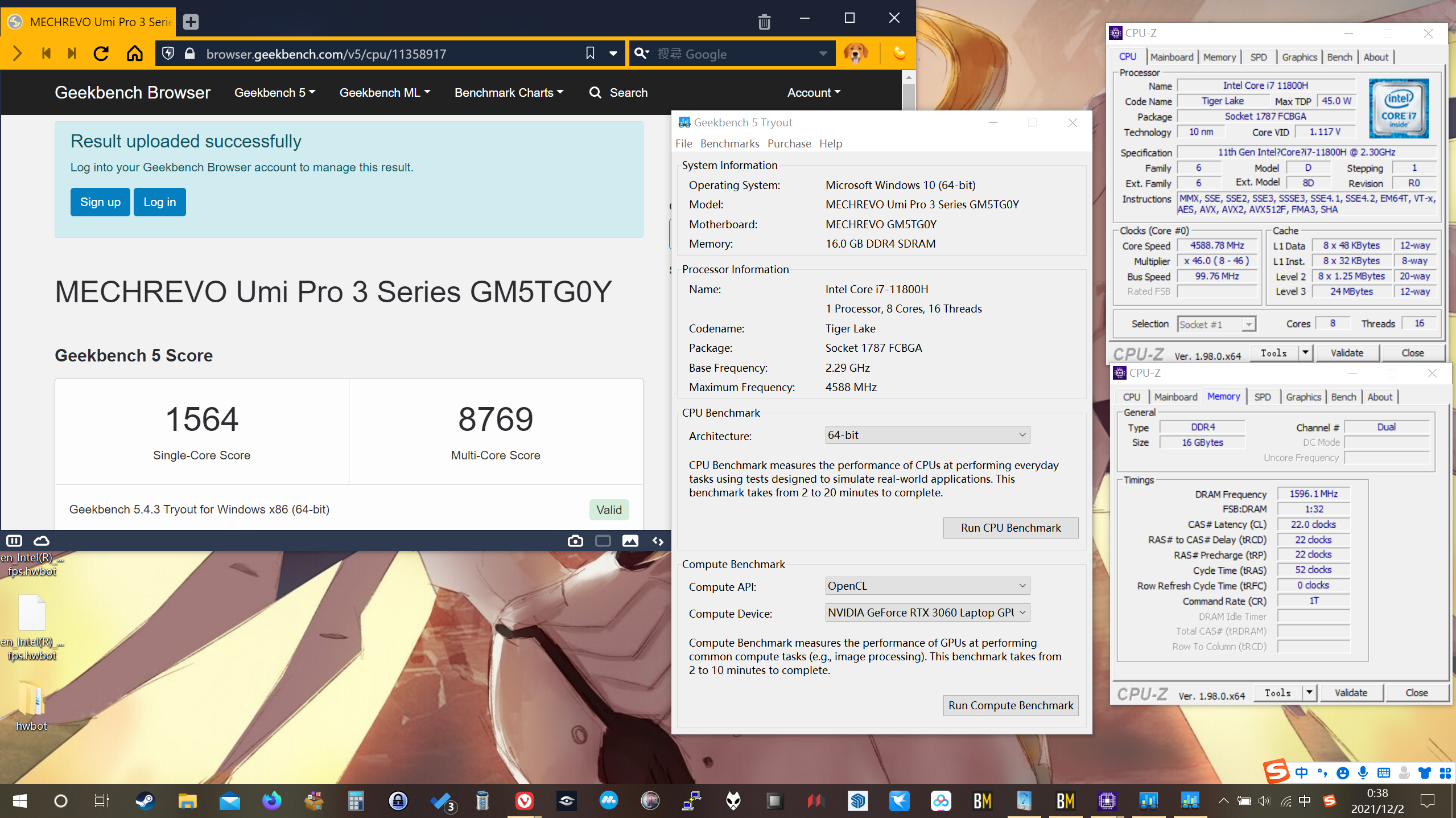Expand the Tools arrow in upper CPU-Z
This screenshot has width=1456, height=818.
[1305, 353]
